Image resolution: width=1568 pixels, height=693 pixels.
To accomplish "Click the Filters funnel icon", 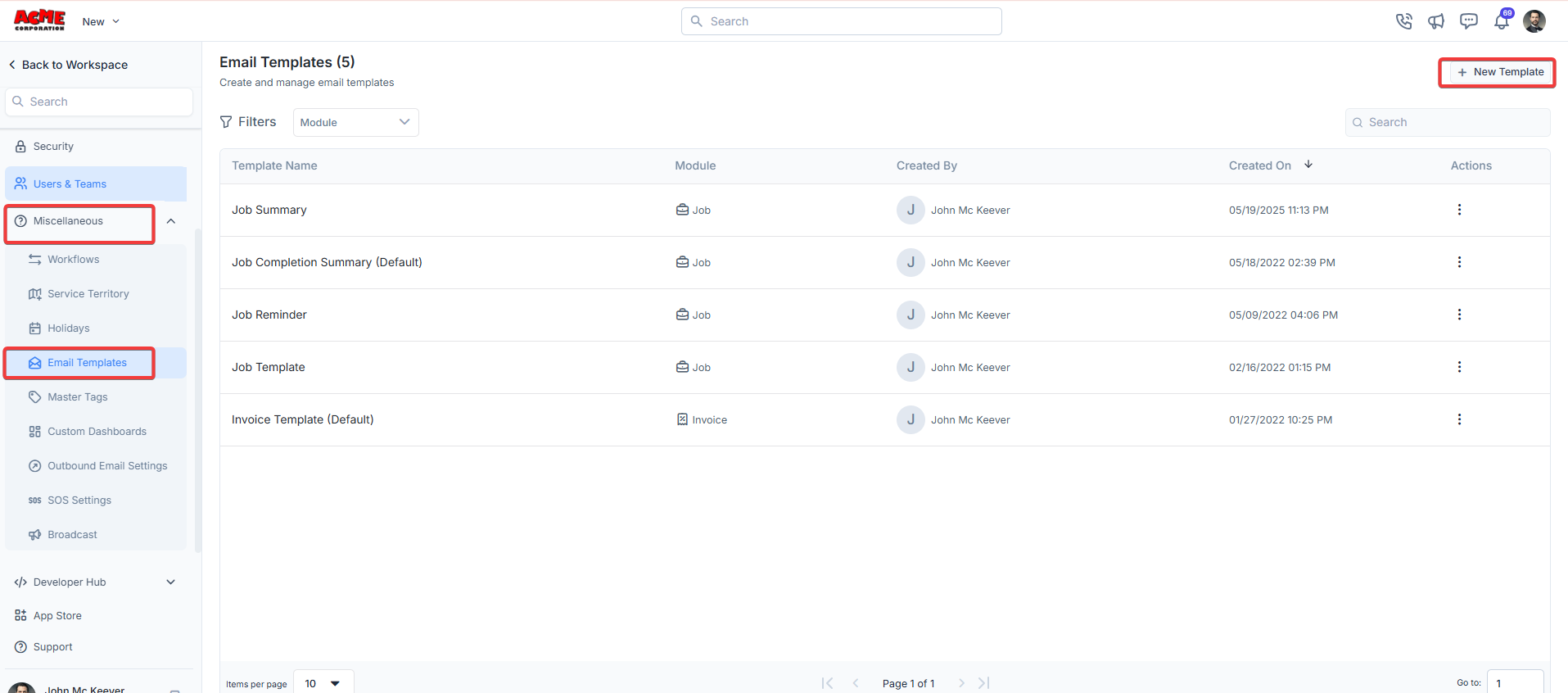I will pyautogui.click(x=226, y=122).
